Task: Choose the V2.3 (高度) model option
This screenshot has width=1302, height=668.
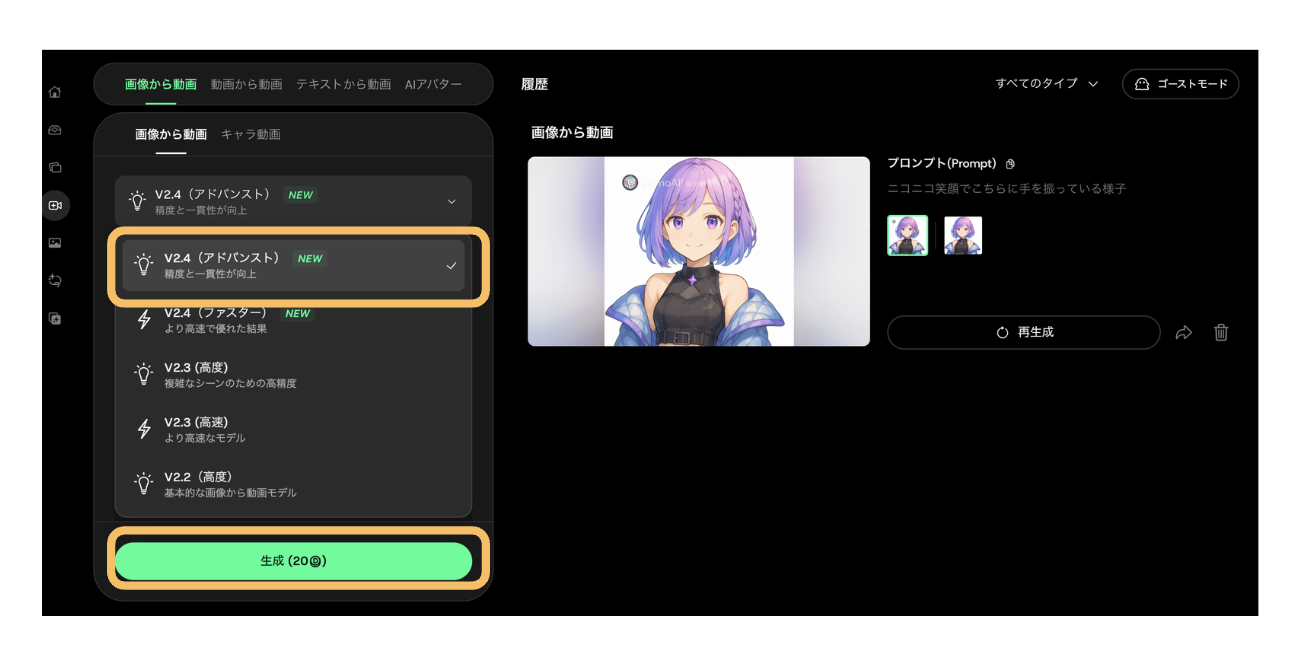Action: click(x=293, y=374)
